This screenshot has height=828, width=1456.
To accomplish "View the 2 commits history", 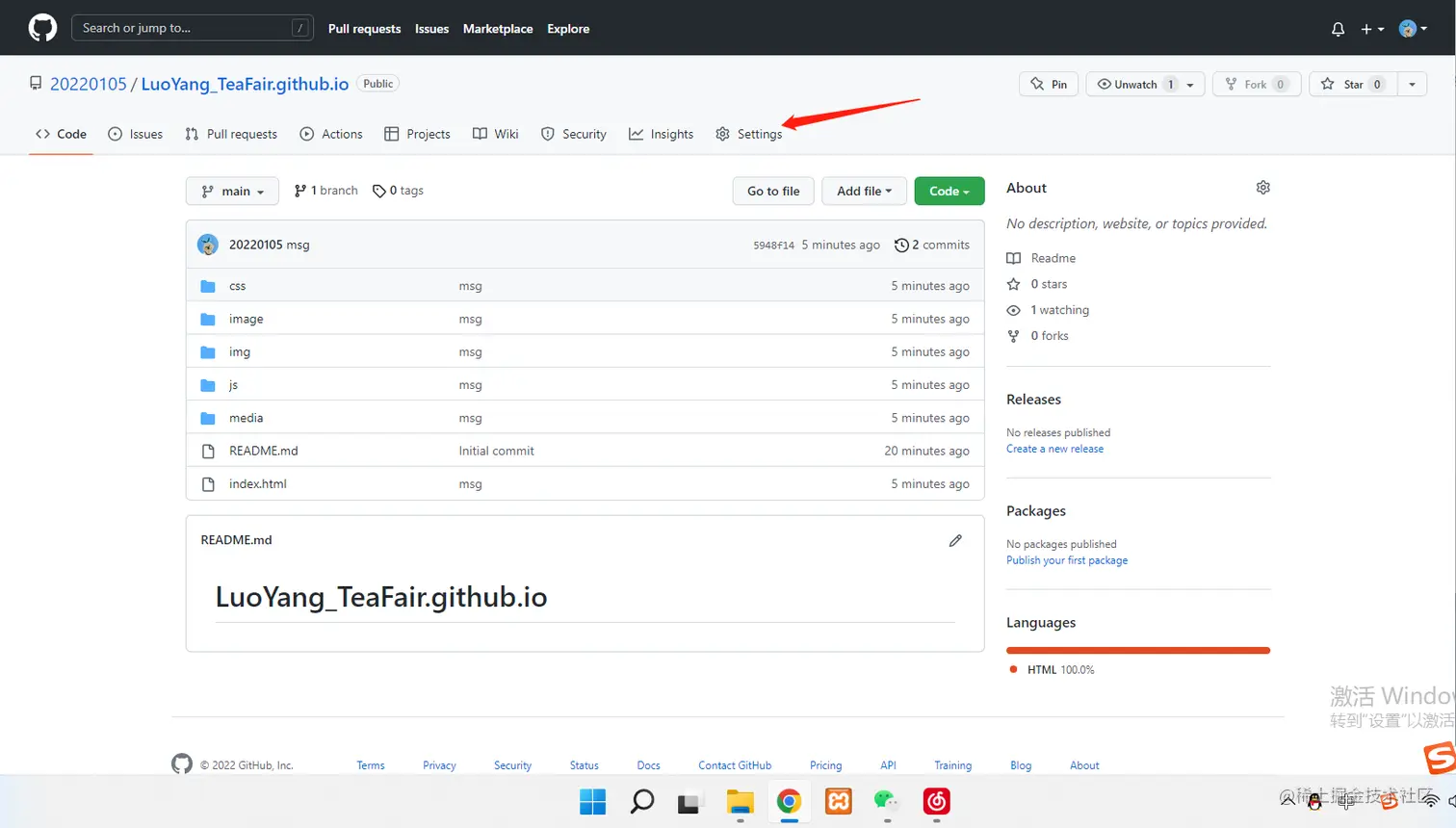I will (x=932, y=245).
